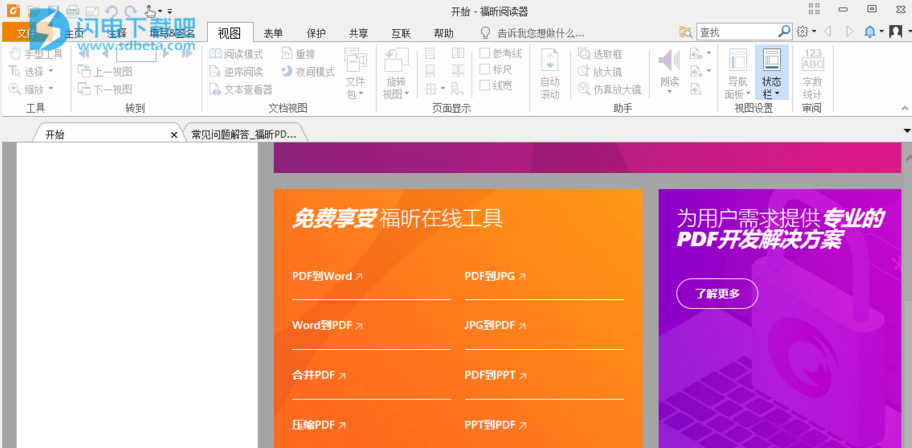Select single page layout icon in 页面显示
Screen dimensions: 912x448
coord(430,54)
